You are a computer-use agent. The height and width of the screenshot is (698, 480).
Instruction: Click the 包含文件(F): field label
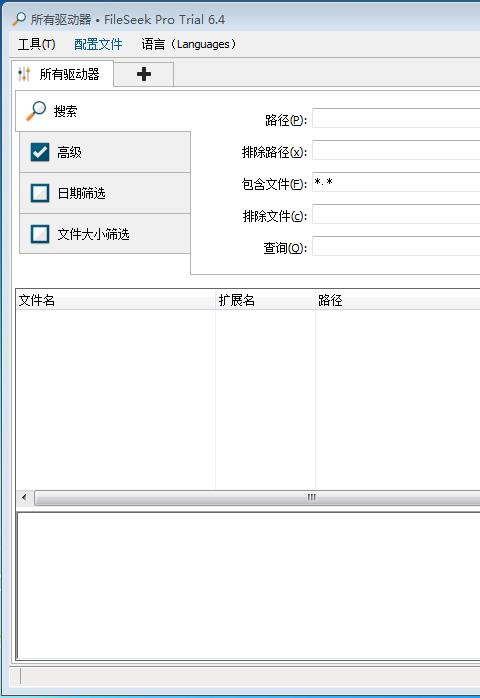274,184
